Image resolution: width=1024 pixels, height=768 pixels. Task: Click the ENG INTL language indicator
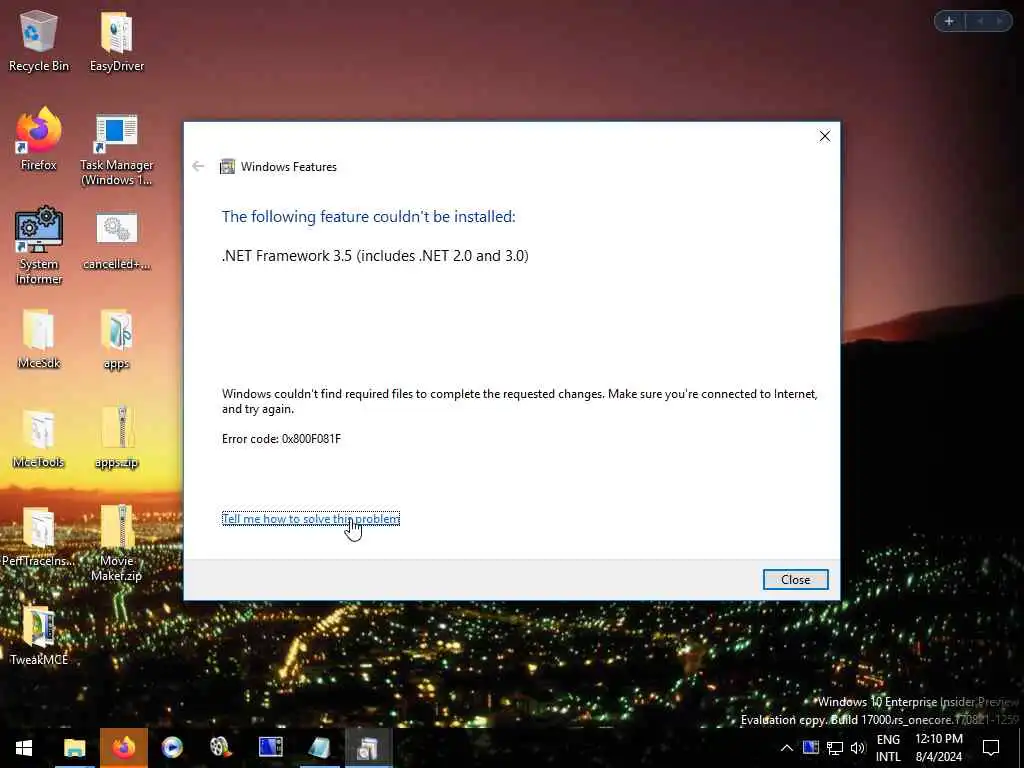(x=888, y=748)
